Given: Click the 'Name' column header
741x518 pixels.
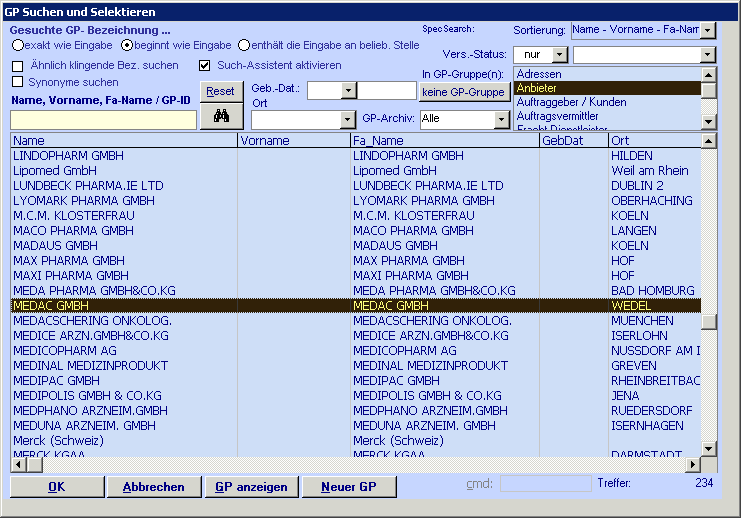Looking at the screenshot, I should [124, 140].
